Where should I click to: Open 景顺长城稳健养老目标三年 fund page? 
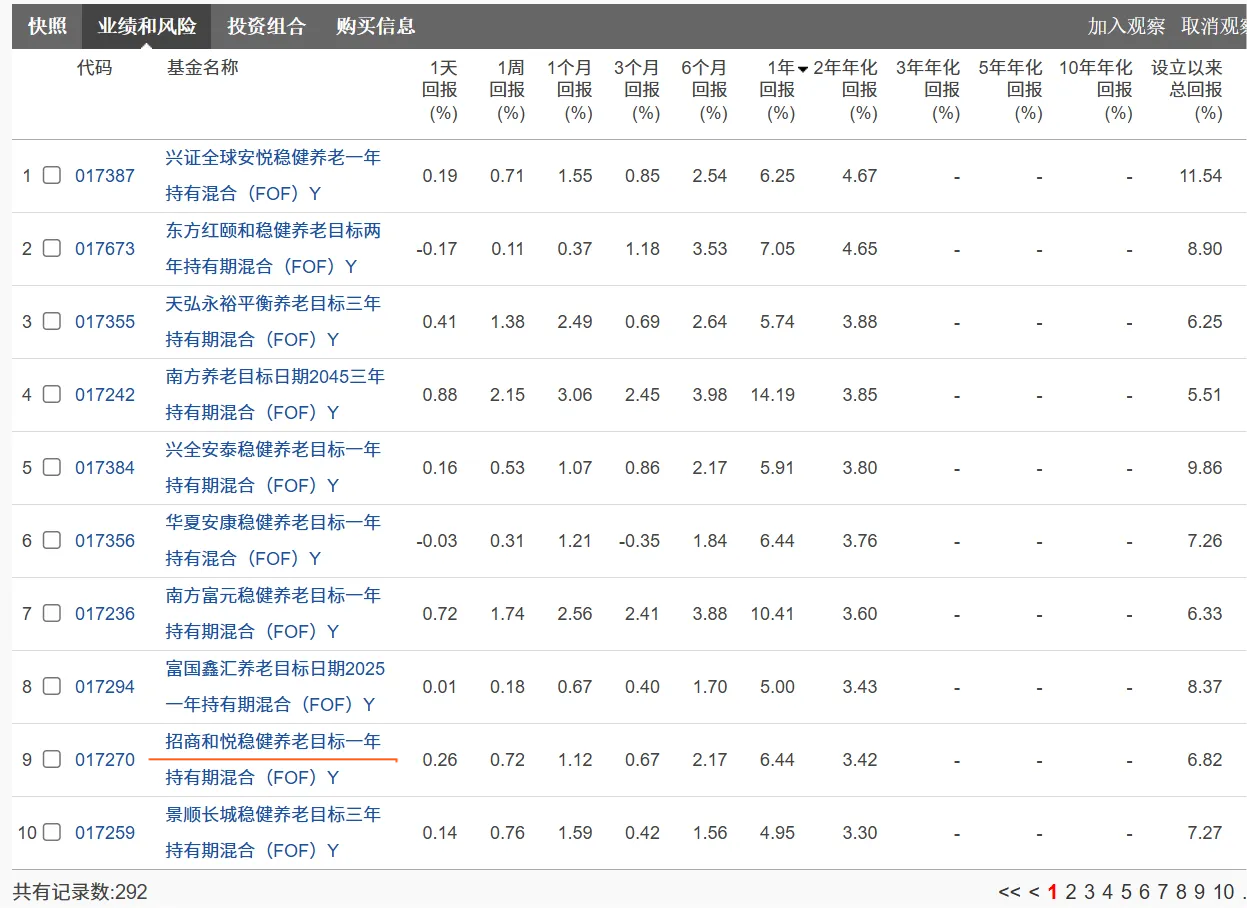273,815
